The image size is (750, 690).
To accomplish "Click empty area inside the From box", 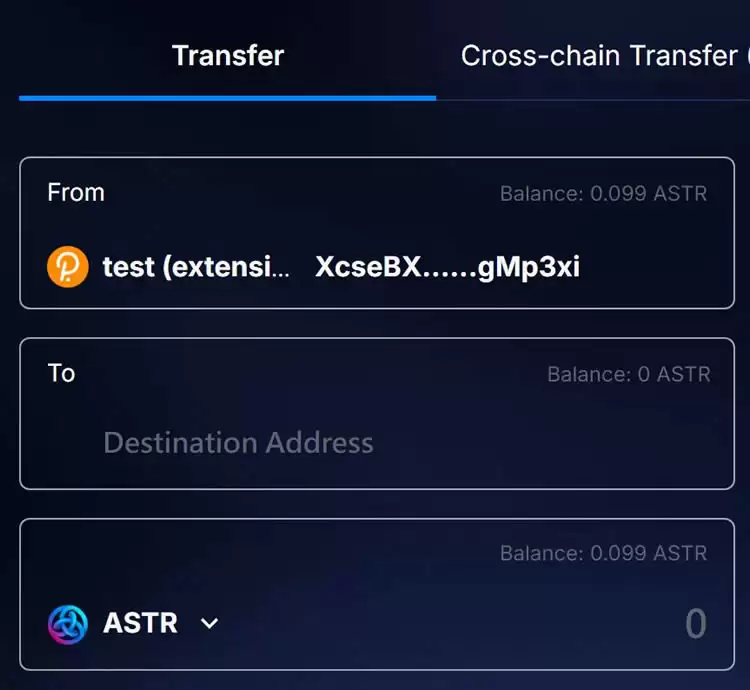I will tap(655, 267).
